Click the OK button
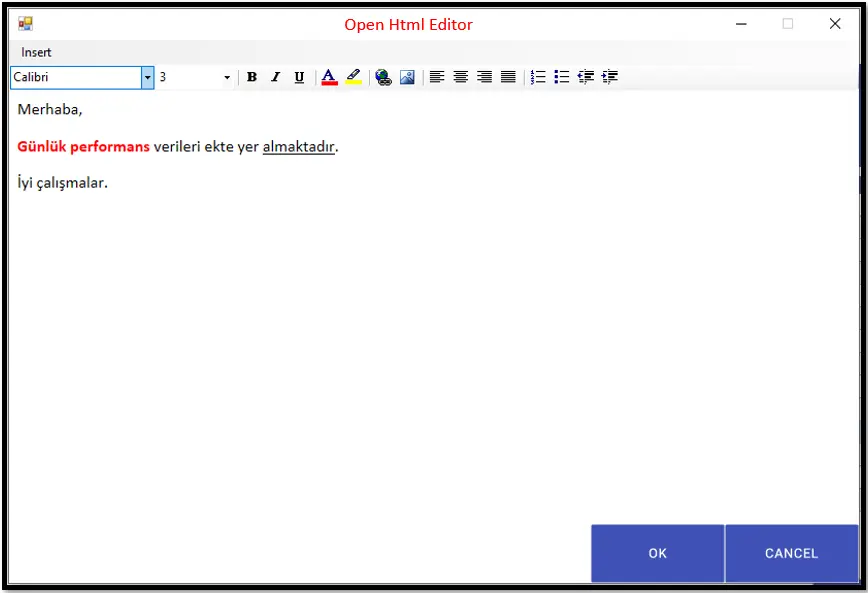This screenshot has height=593, width=868. click(x=658, y=553)
